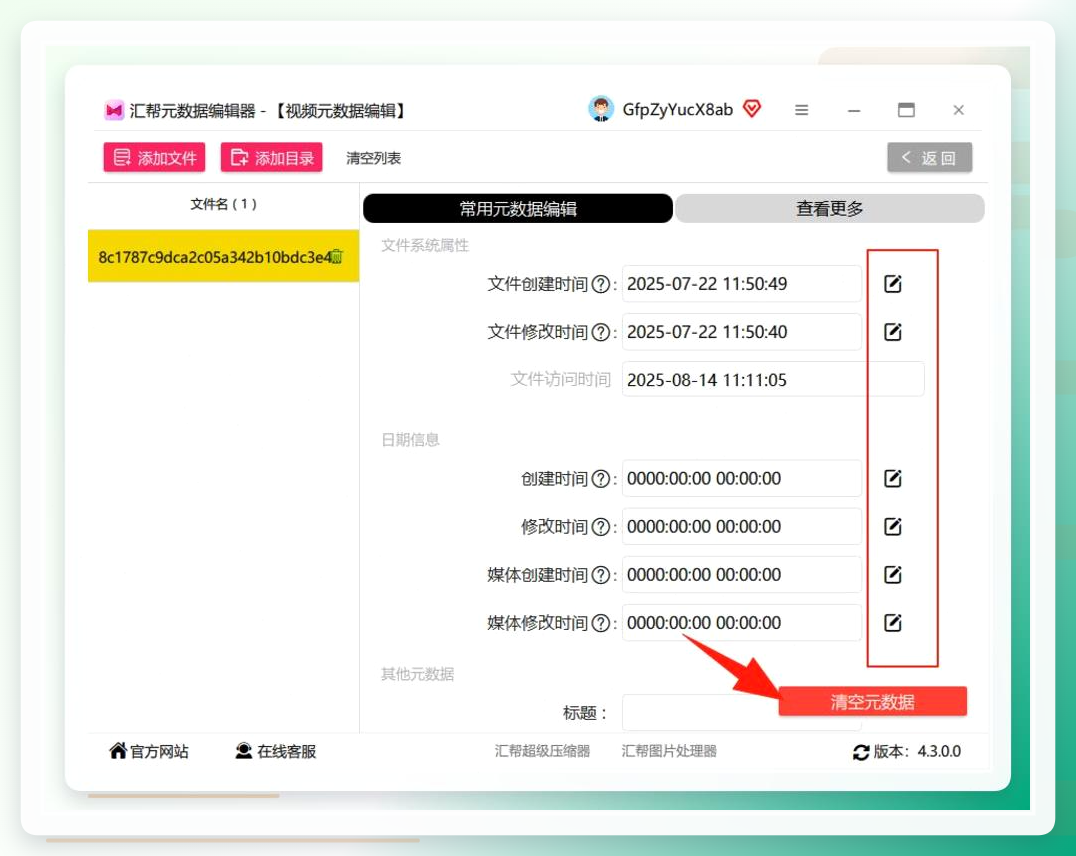Image resolution: width=1076 pixels, height=856 pixels.
Task: Contact 在线客服 support
Action: (276, 752)
